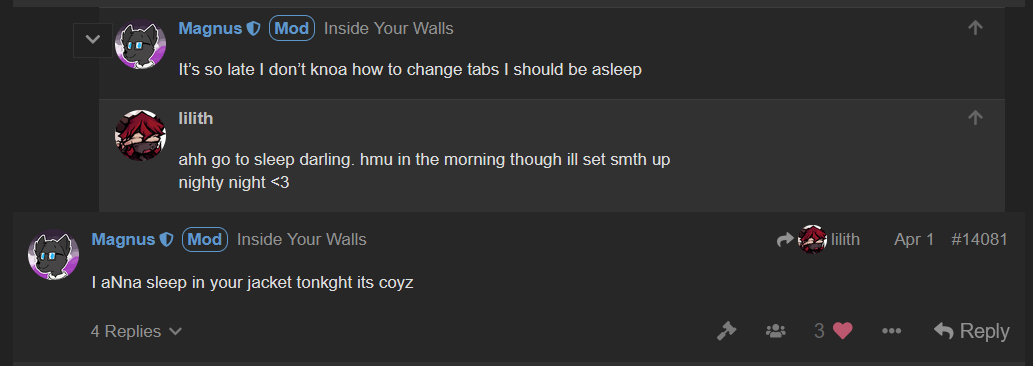Open admin tools hammer icon
Viewport: 1033px width, 366px height.
click(726, 331)
